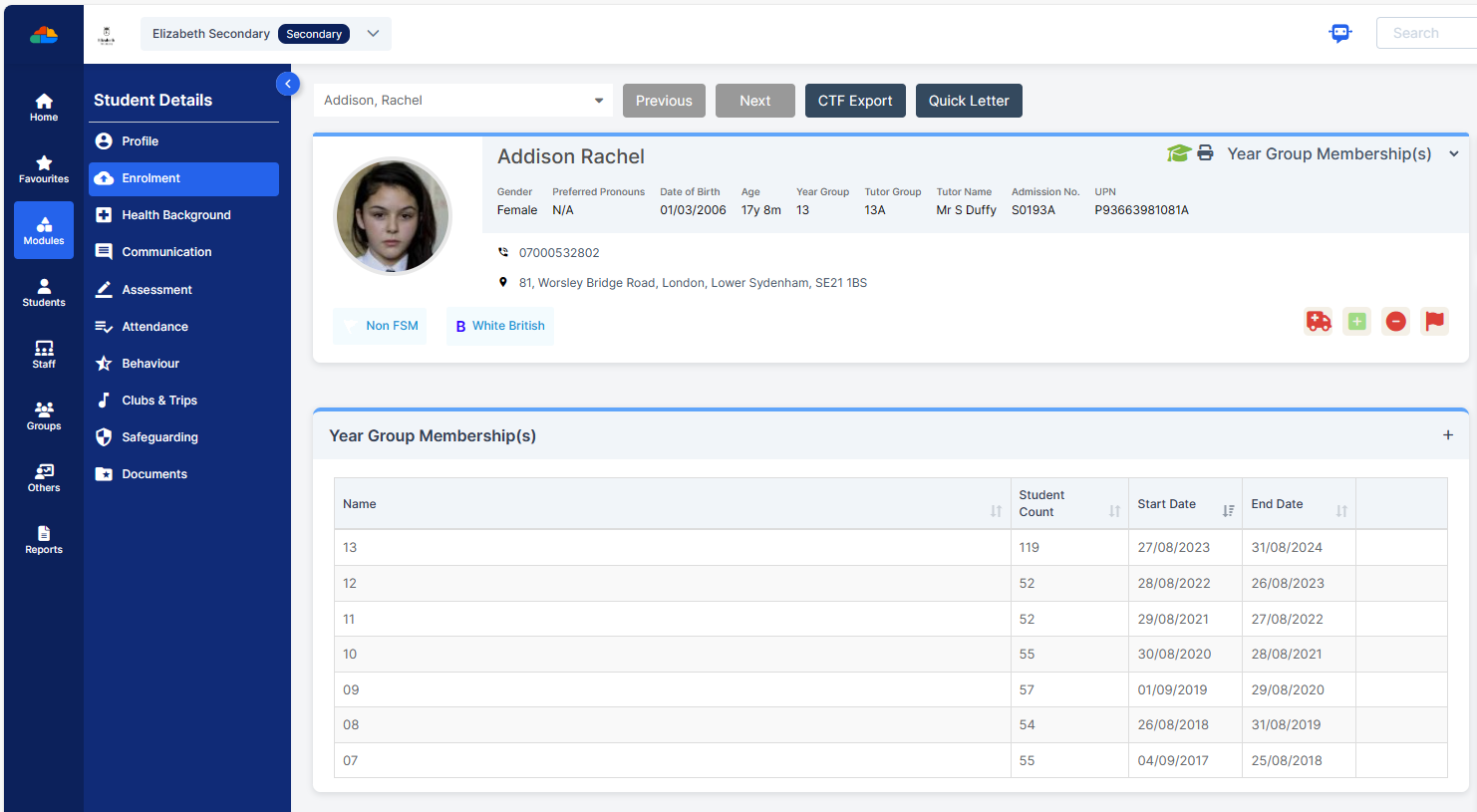The width and height of the screenshot is (1477, 812).
Task: Click phone number 07000532802
Action: [x=559, y=253]
